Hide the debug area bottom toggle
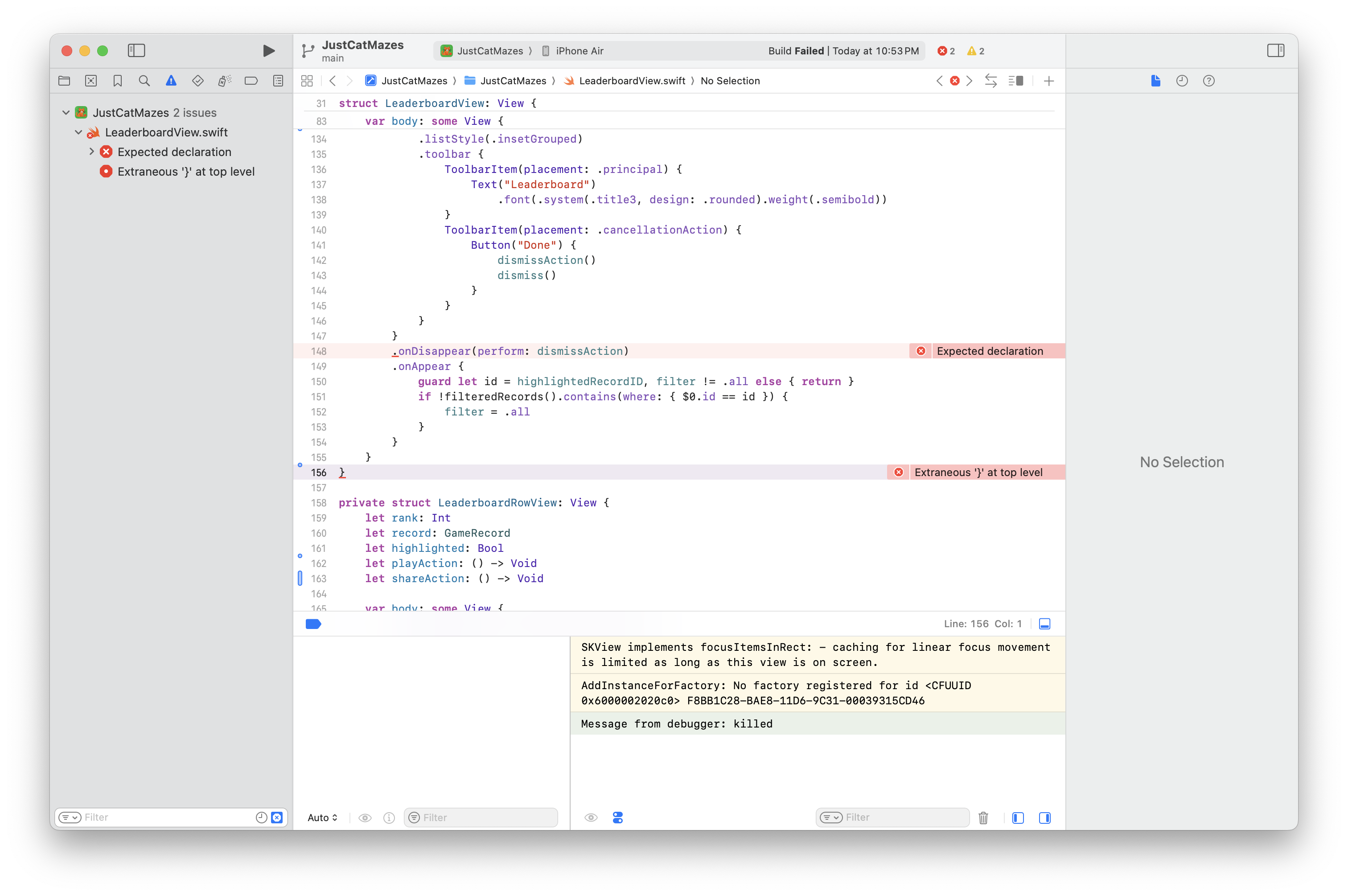 [1044, 624]
